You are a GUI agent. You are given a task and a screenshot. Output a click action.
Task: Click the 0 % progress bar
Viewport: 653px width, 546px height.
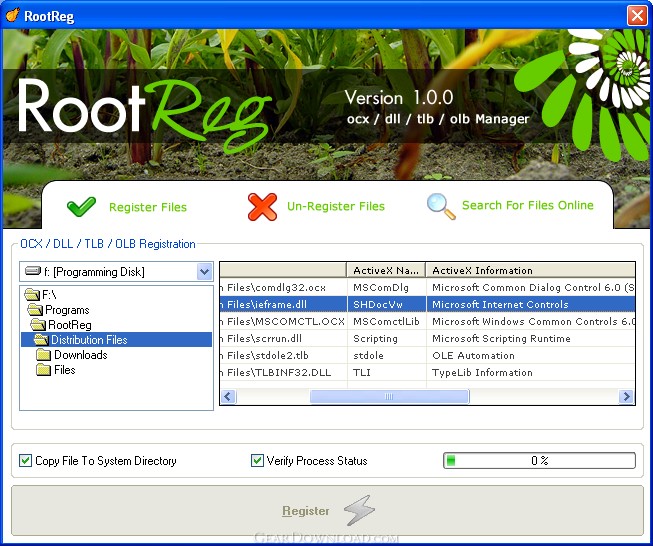pos(539,460)
